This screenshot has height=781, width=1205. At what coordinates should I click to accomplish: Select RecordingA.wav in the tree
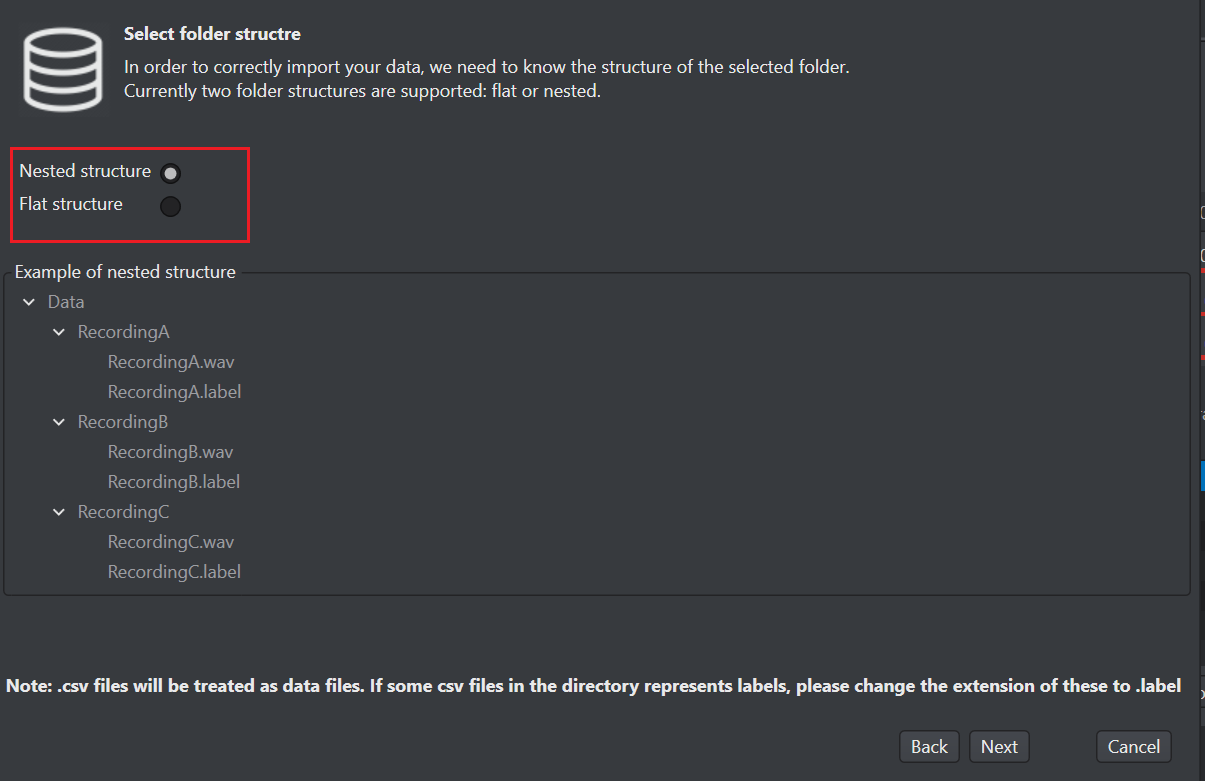171,362
